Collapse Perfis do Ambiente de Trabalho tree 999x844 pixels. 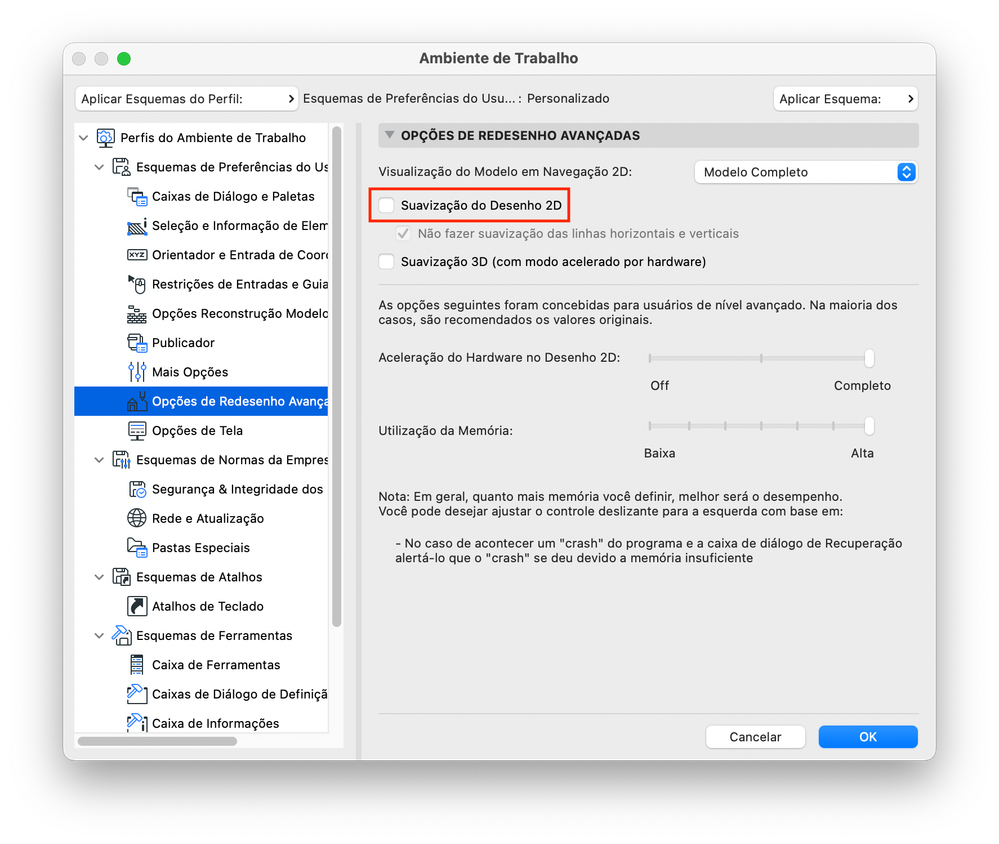point(83,138)
